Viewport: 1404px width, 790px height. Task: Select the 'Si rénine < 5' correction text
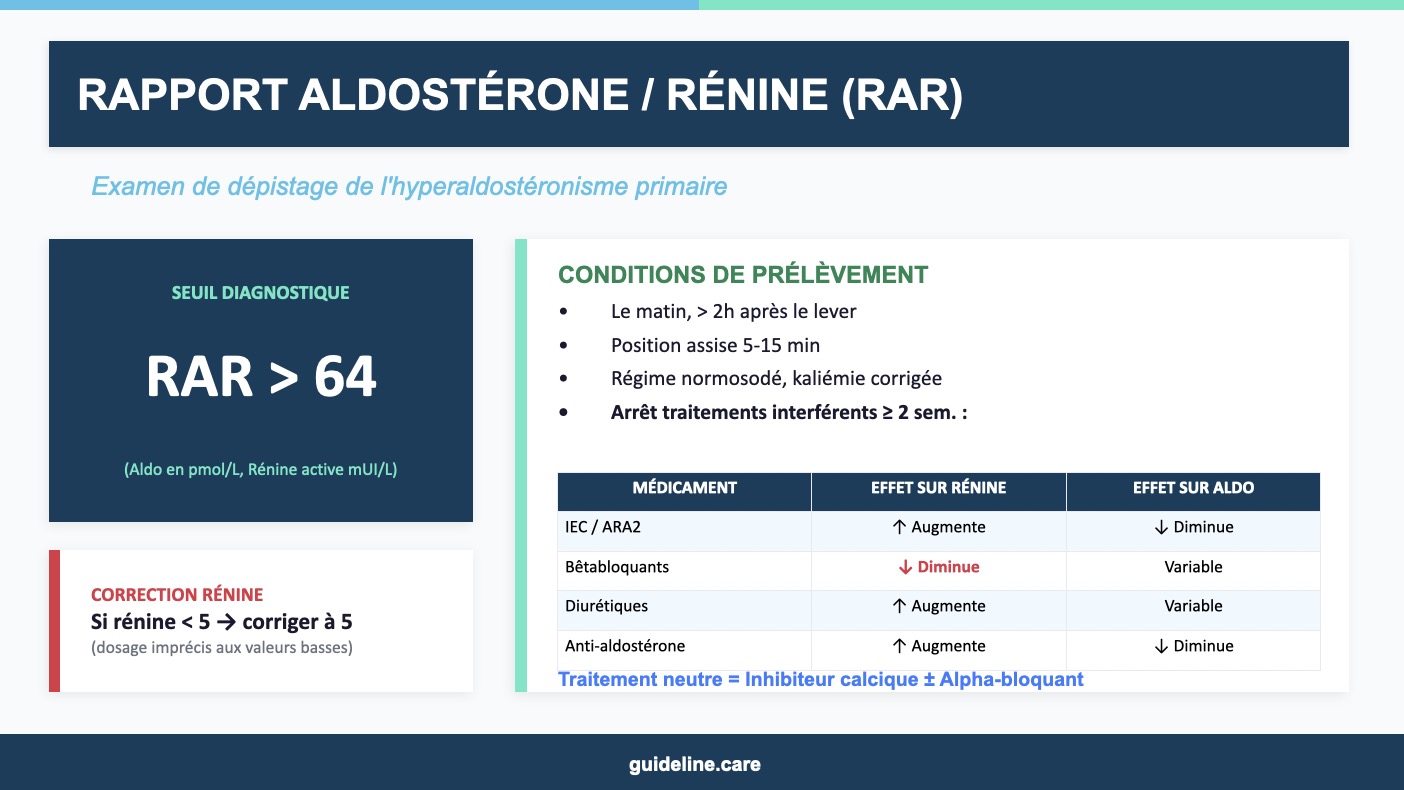(221, 622)
